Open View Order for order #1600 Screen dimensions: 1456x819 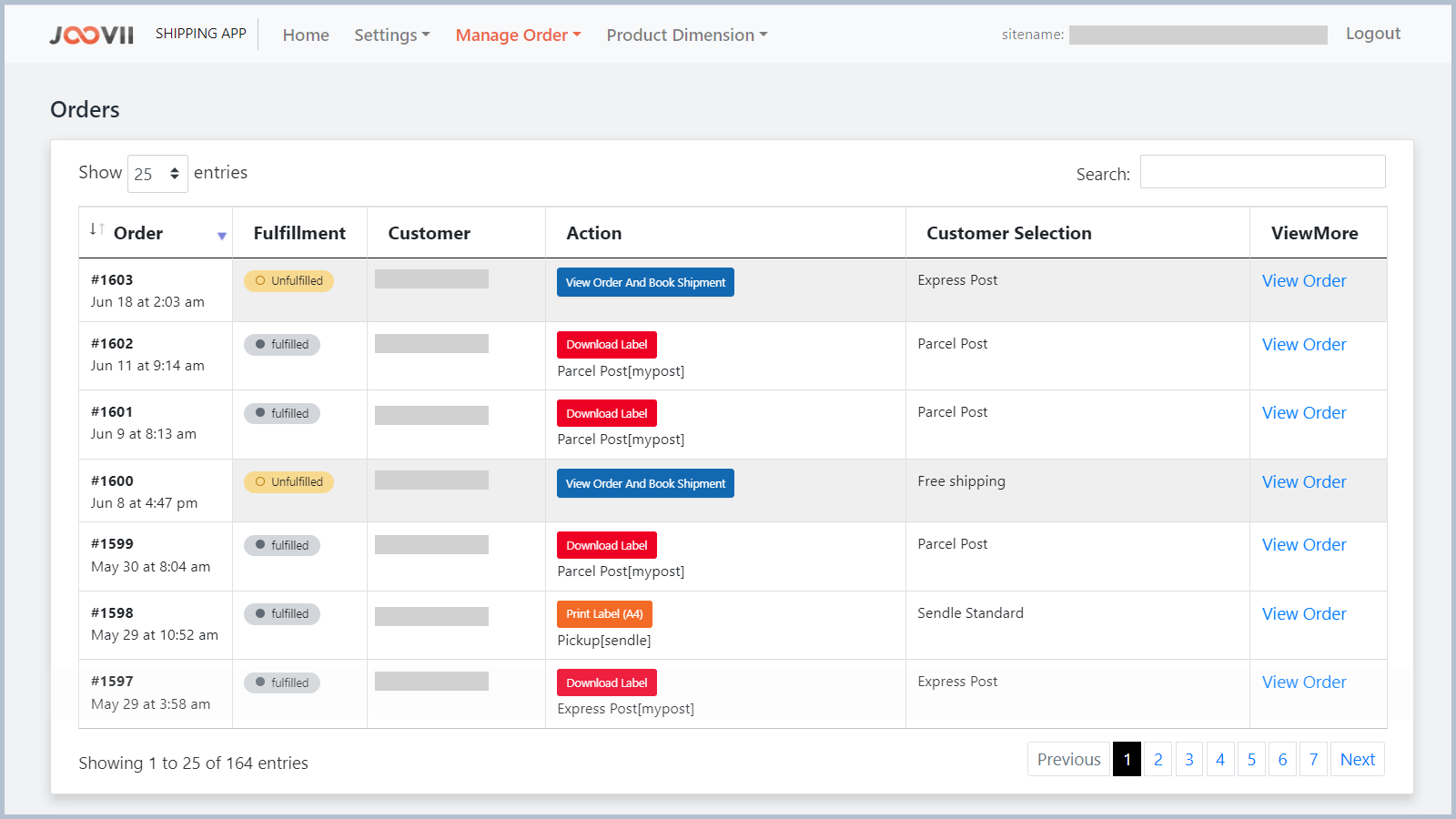point(1304,481)
